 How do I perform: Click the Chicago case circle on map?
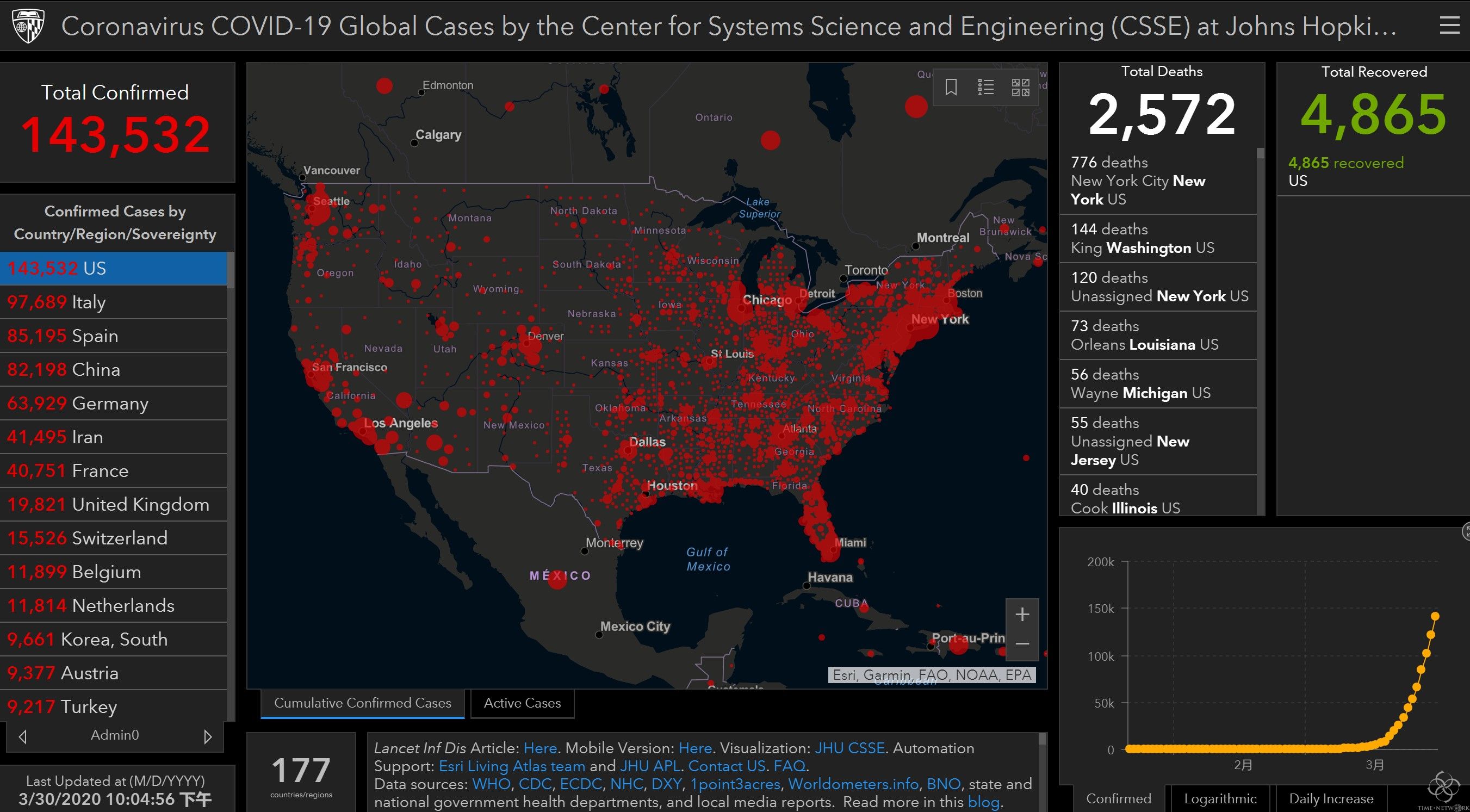tap(741, 309)
